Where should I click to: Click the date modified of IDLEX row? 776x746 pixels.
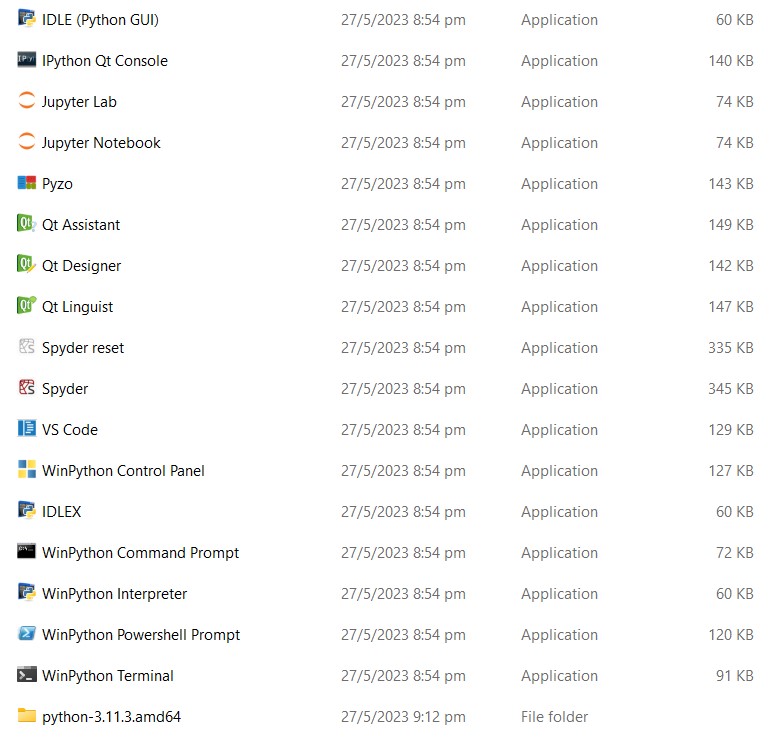click(403, 512)
